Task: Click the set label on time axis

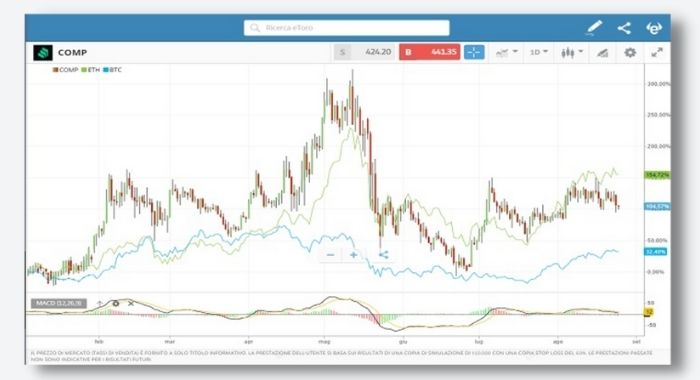Action: (x=637, y=342)
